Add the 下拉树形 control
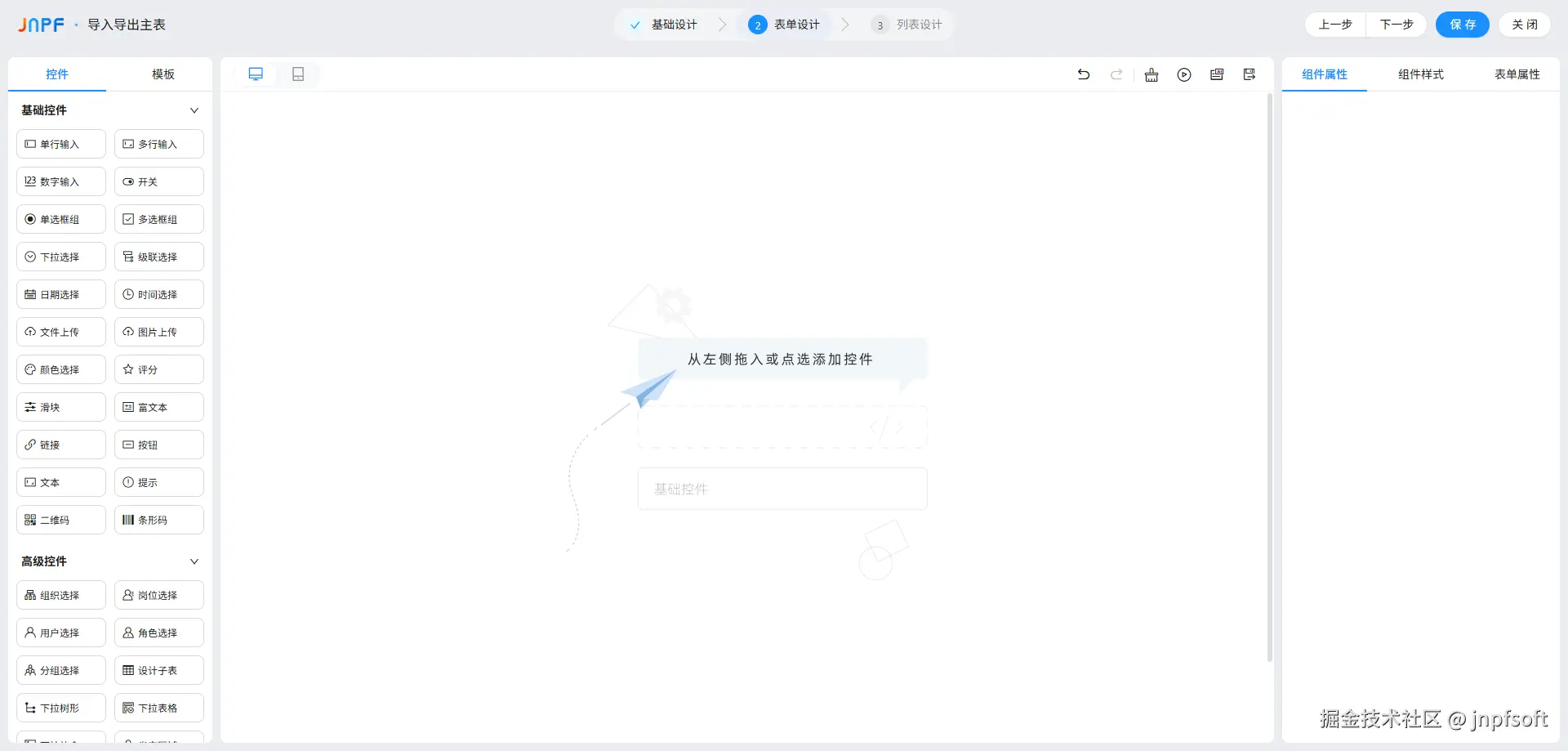This screenshot has height=751, width=1568. pos(61,708)
